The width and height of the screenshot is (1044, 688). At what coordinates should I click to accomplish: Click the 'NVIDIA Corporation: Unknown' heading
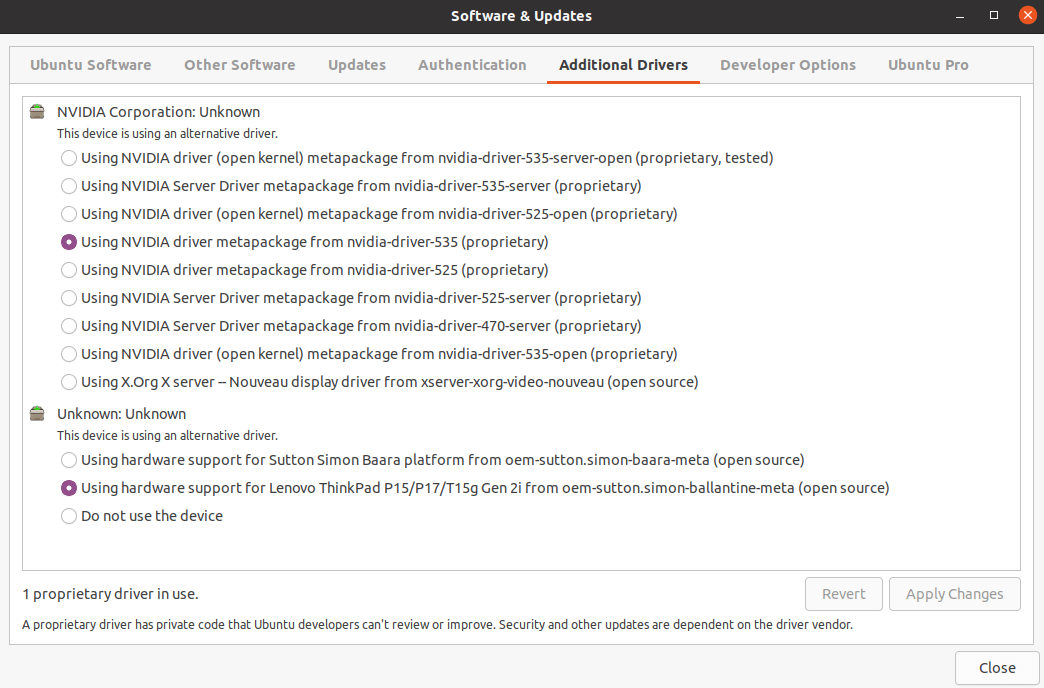tap(158, 112)
